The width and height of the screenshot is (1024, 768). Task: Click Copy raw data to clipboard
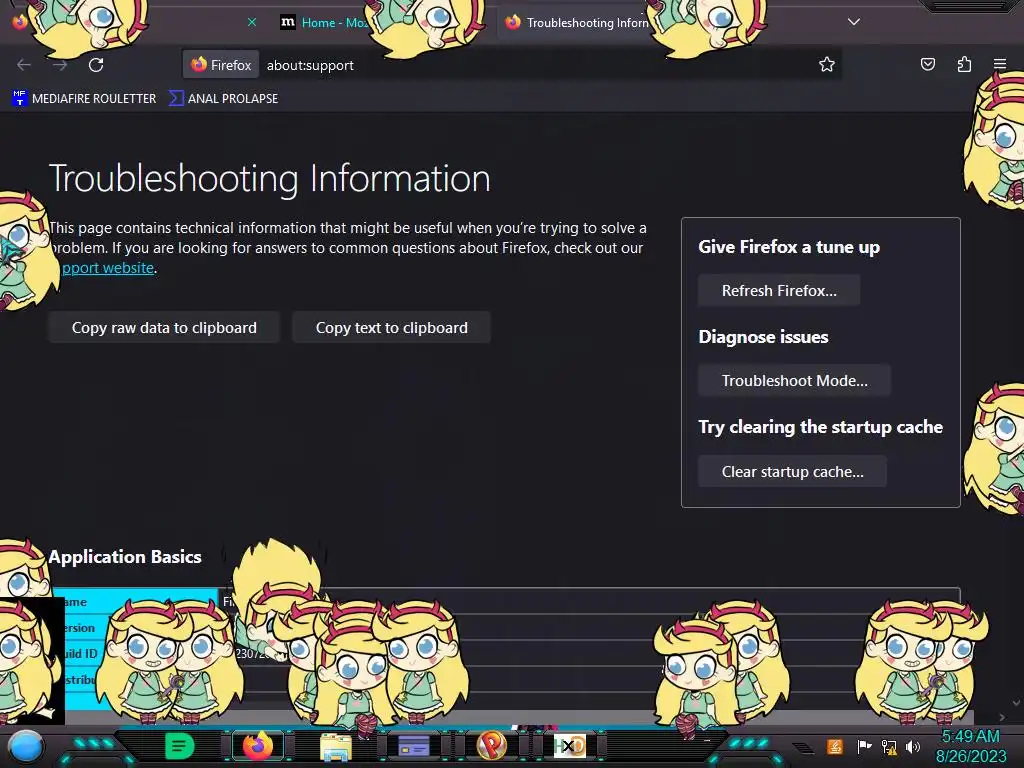click(164, 328)
